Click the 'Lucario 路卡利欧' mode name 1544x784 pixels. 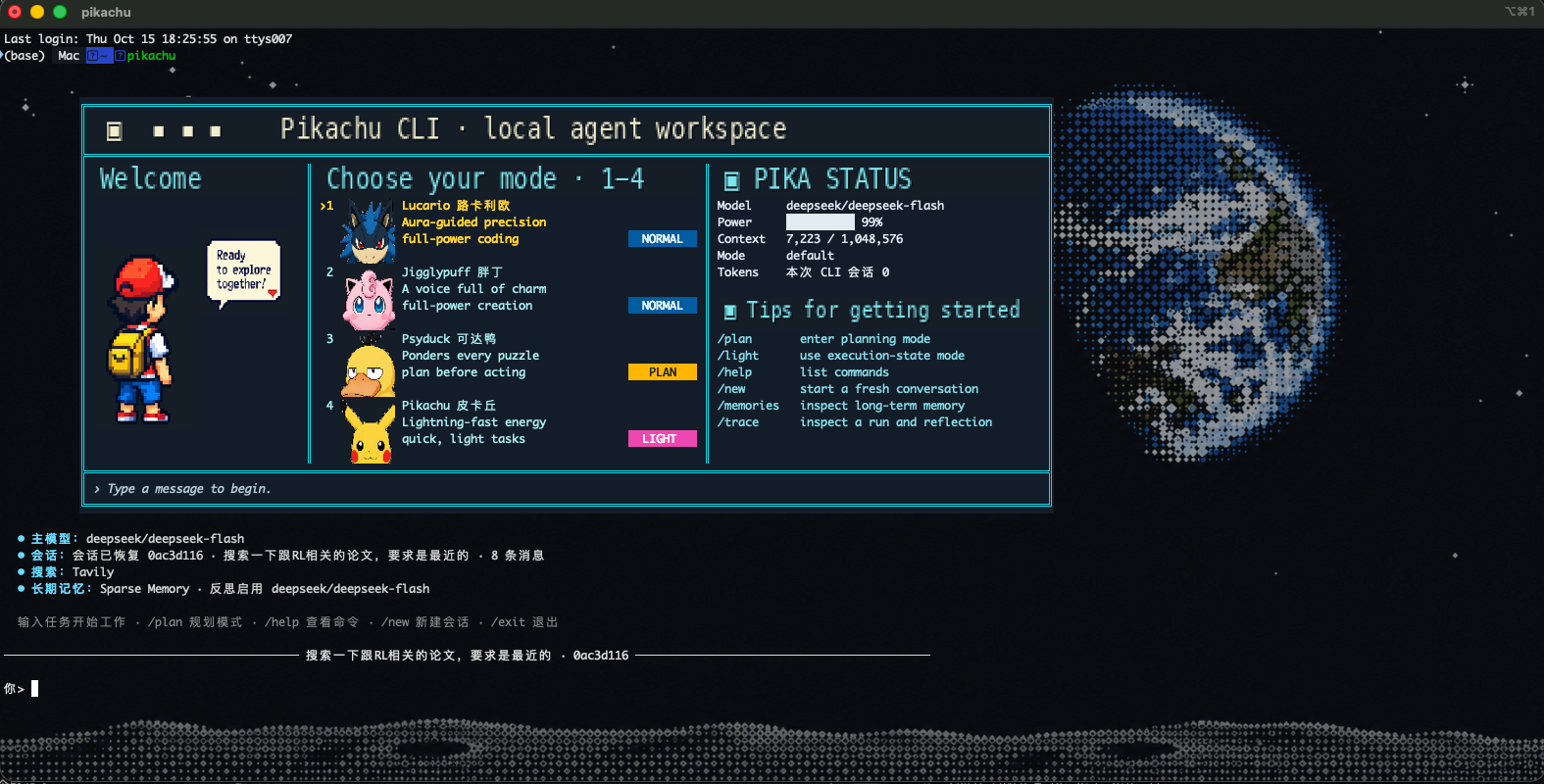[x=456, y=206]
